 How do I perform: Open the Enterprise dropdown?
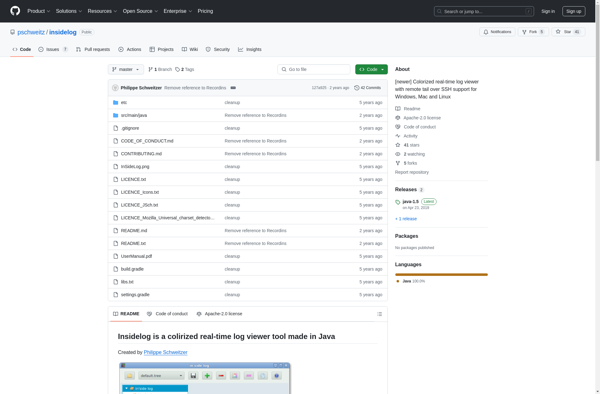[178, 11]
